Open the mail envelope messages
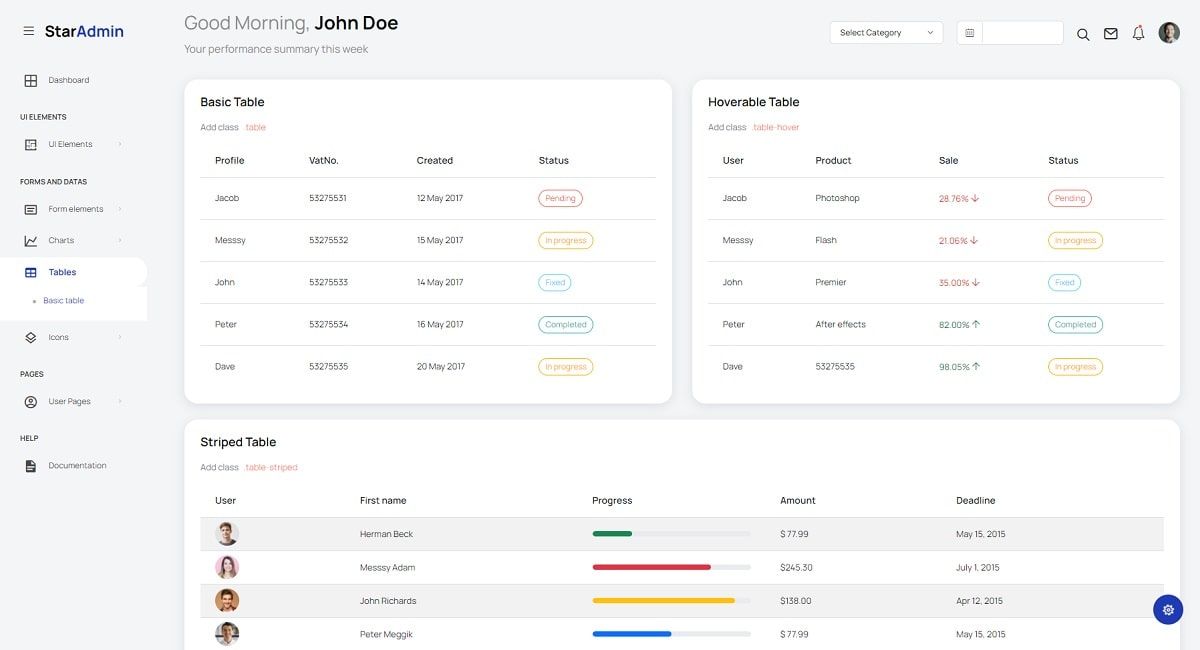 point(1110,33)
